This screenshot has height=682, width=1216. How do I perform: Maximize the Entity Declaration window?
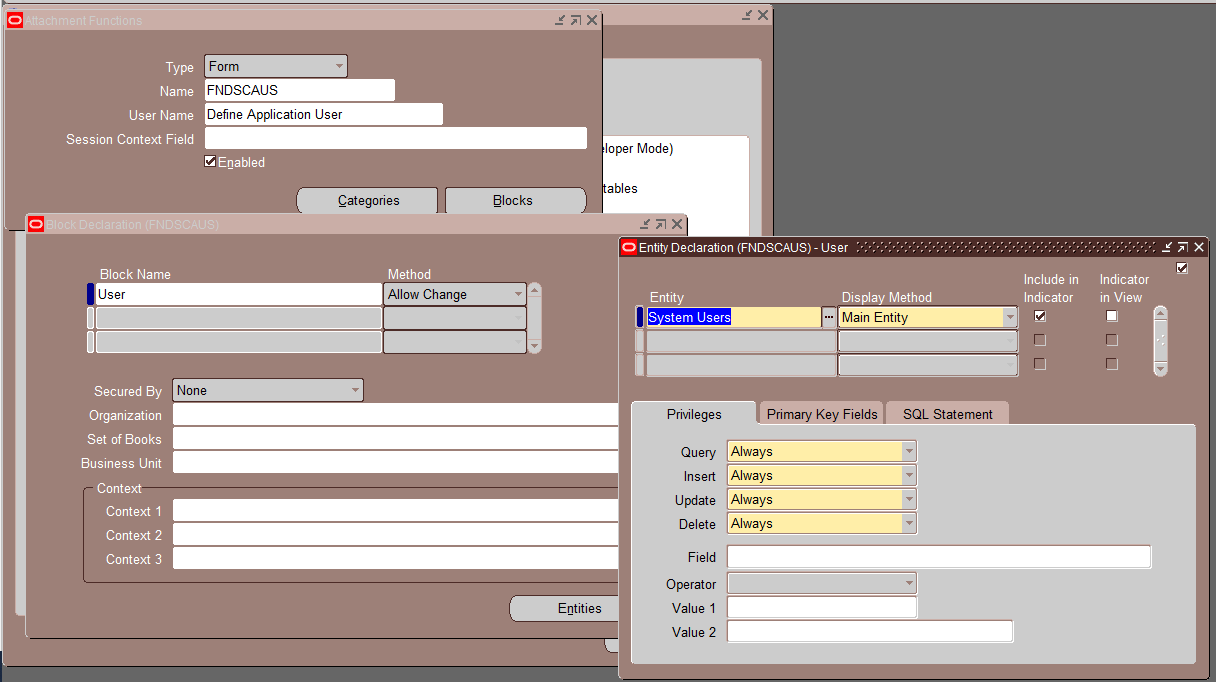point(1183,247)
